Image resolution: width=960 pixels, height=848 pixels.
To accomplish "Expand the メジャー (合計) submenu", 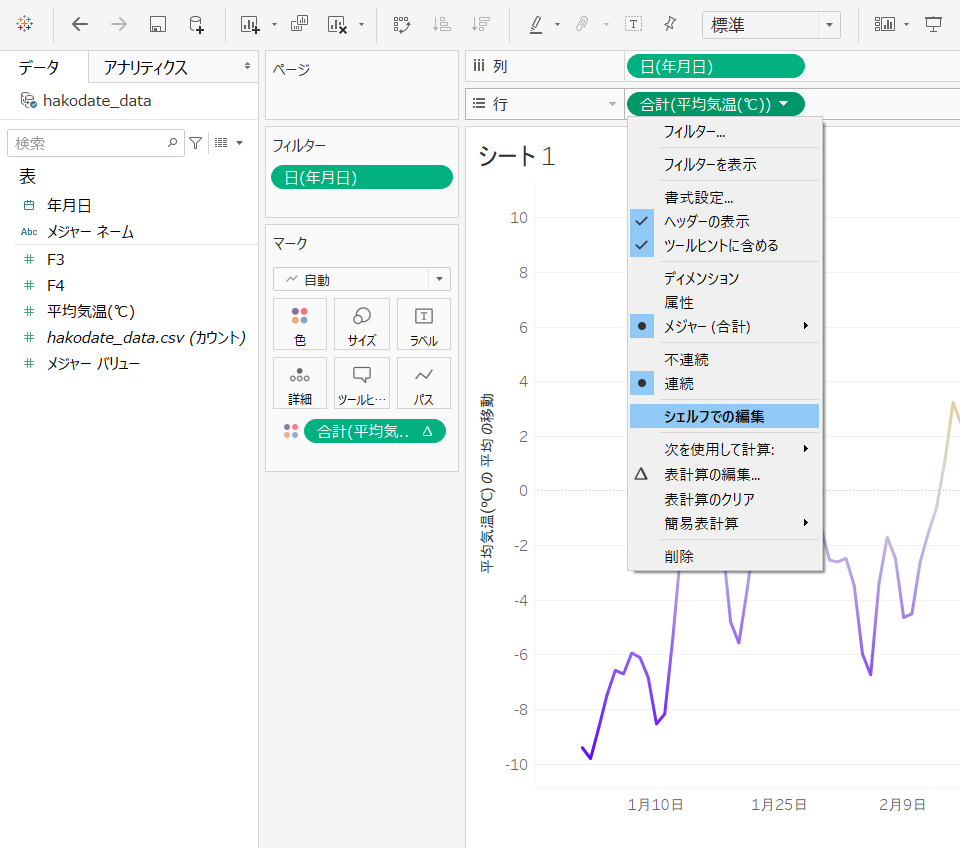I will 724,326.
